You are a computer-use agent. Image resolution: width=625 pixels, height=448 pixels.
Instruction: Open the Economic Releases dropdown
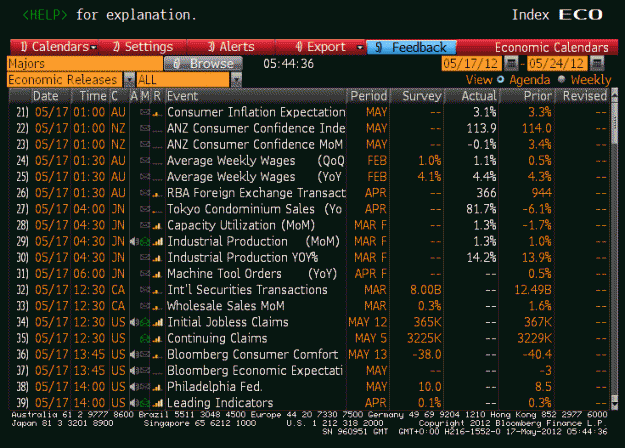(129, 80)
